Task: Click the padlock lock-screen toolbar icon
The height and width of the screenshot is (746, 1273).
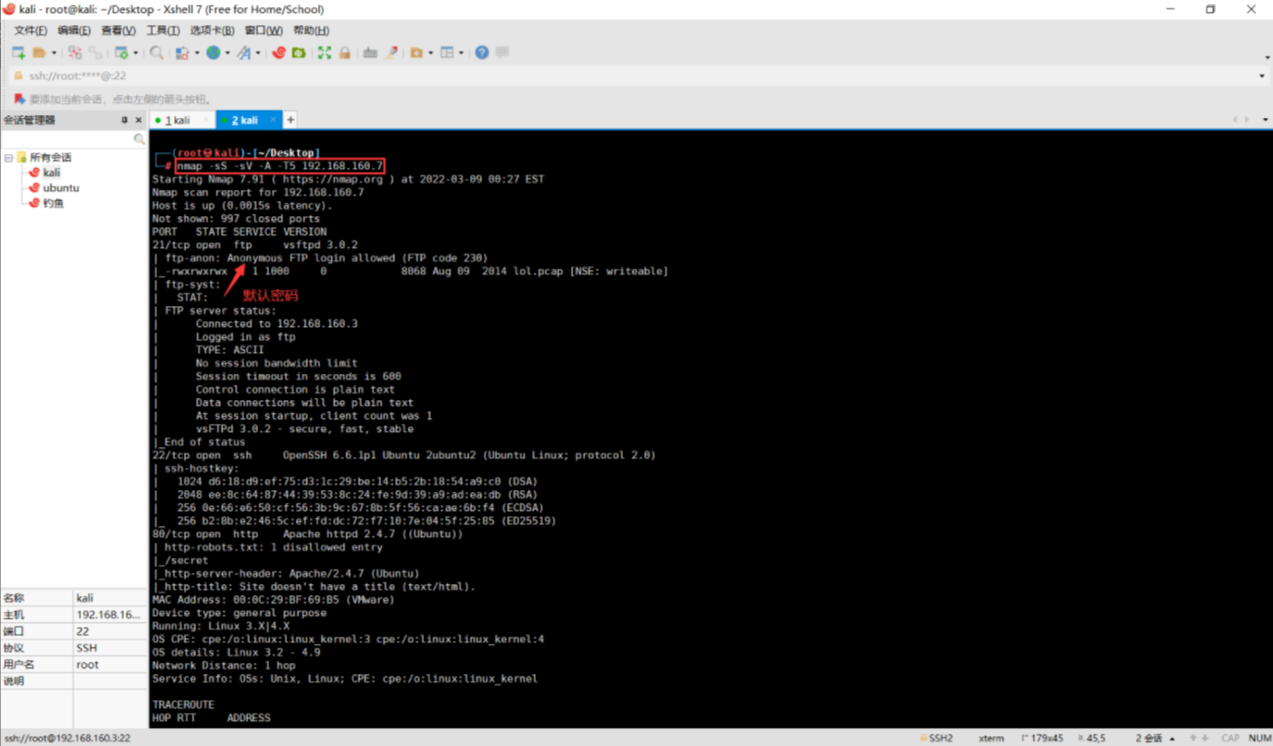Action: click(x=345, y=52)
